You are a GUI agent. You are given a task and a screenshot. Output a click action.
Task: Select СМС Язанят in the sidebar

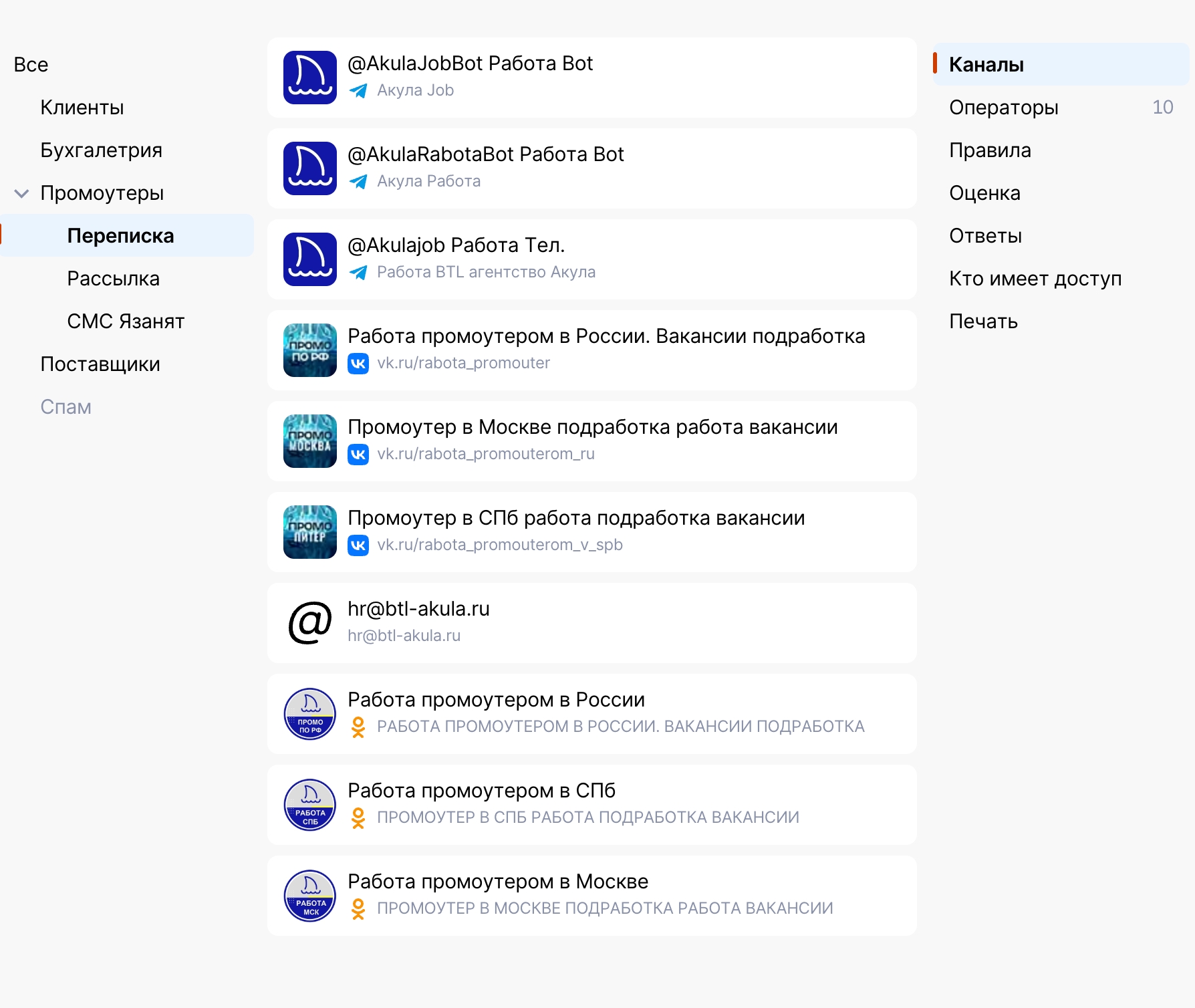point(126,322)
